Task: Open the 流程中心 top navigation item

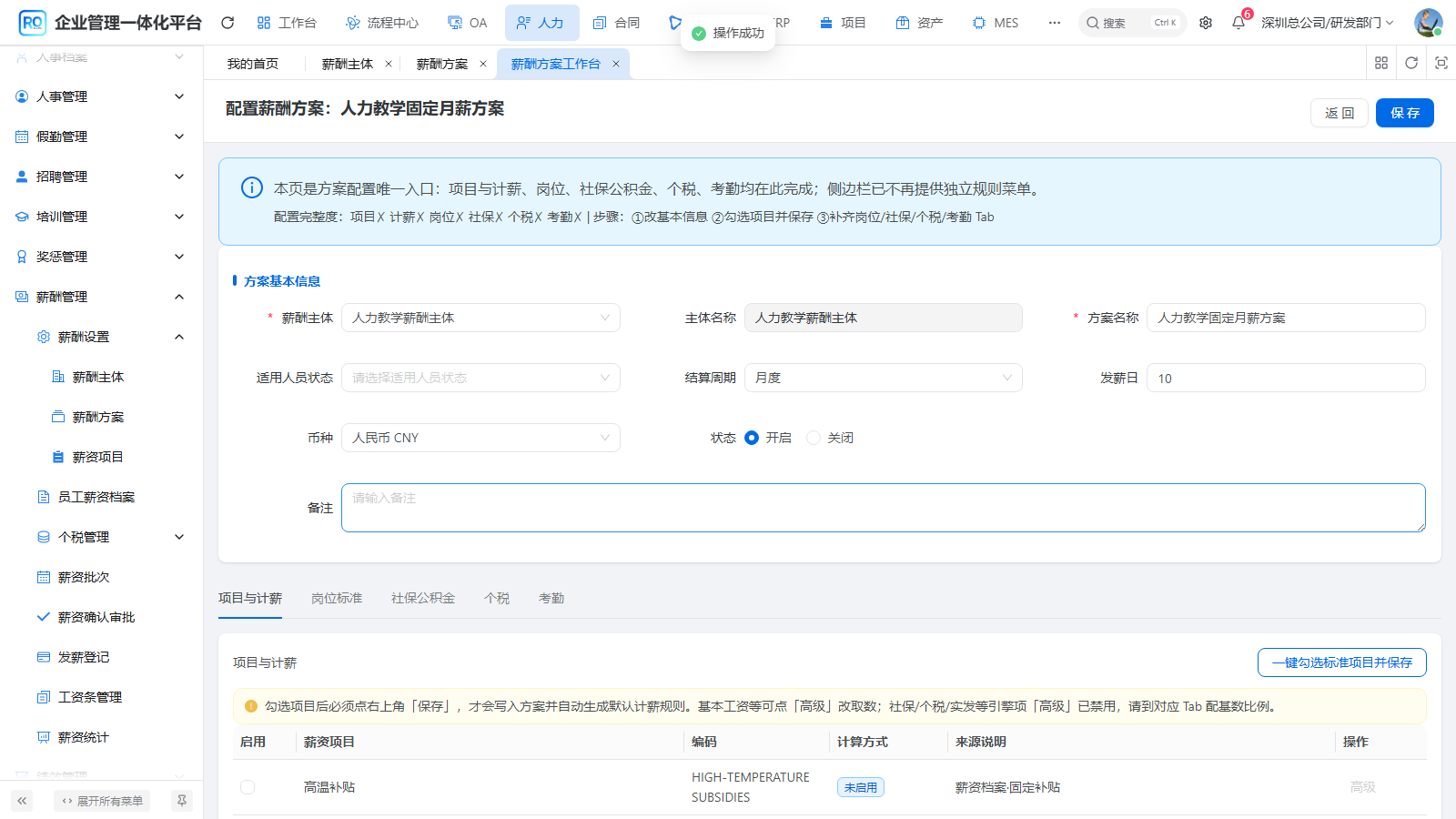Action: [382, 23]
